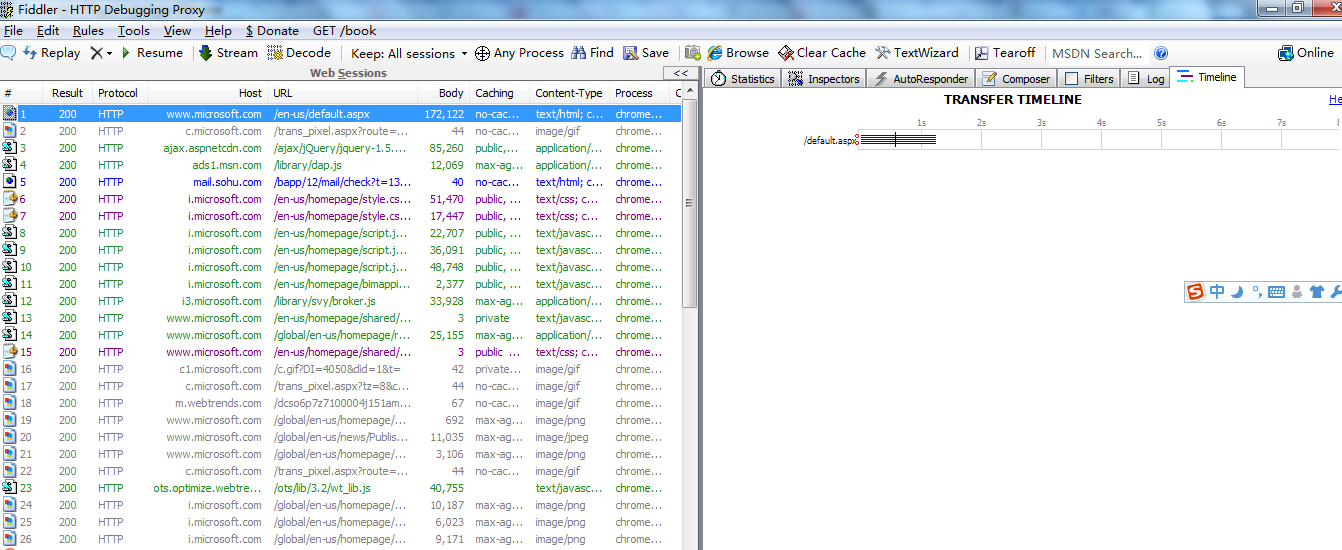
Task: Click Clear Cache in the toolbar
Action: point(822,53)
